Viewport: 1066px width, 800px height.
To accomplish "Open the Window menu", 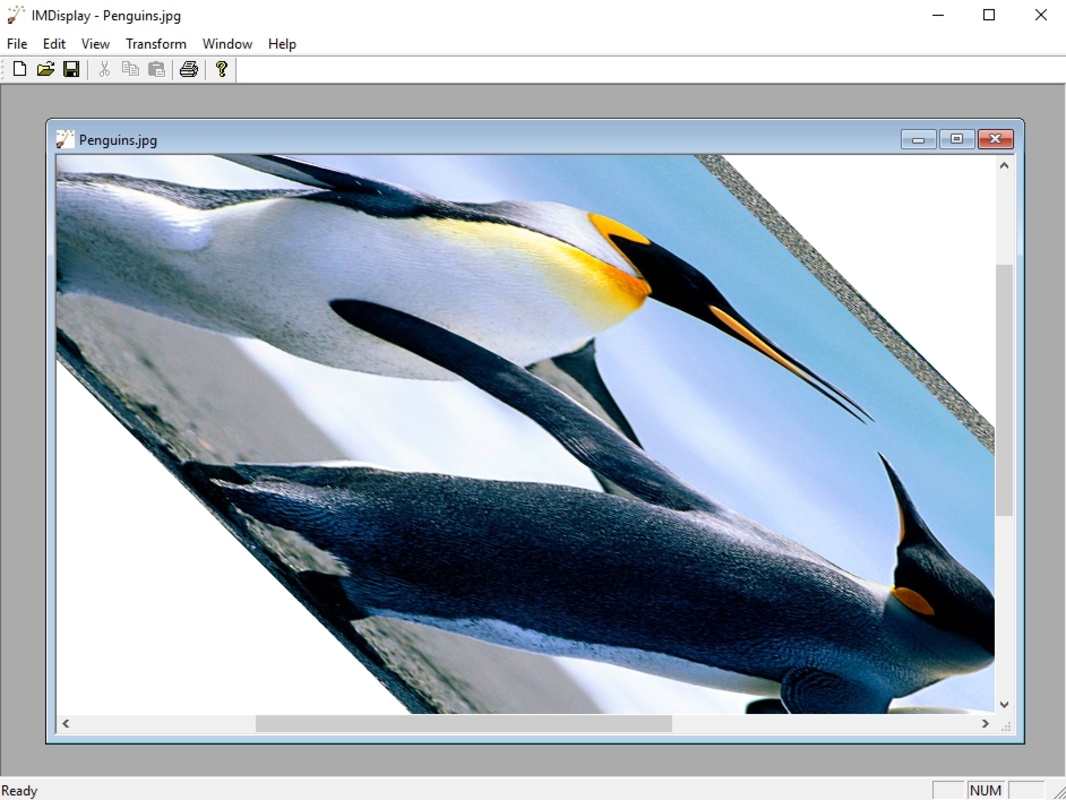I will (227, 44).
